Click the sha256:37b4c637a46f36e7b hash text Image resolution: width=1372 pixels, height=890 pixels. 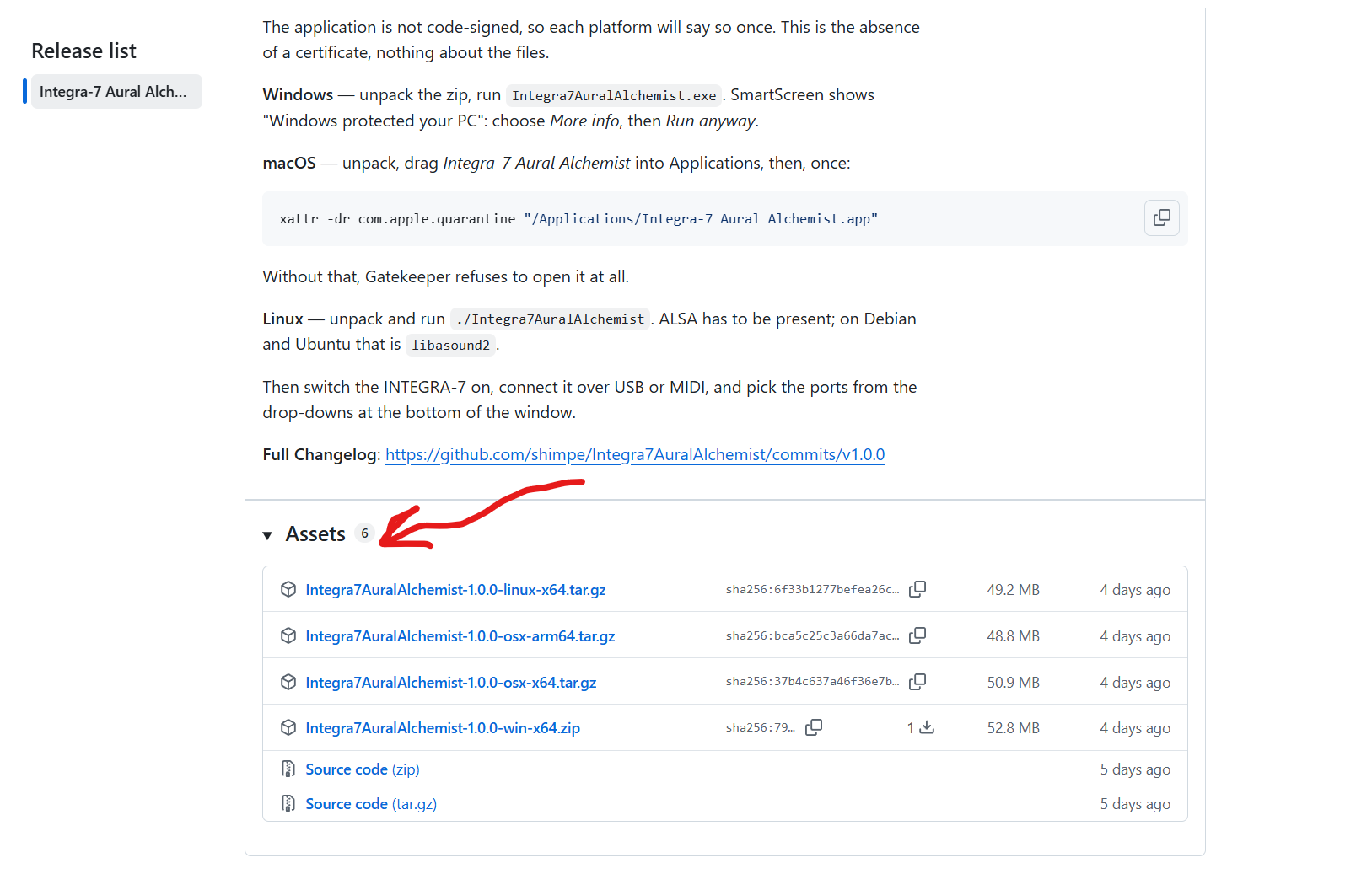pos(812,682)
